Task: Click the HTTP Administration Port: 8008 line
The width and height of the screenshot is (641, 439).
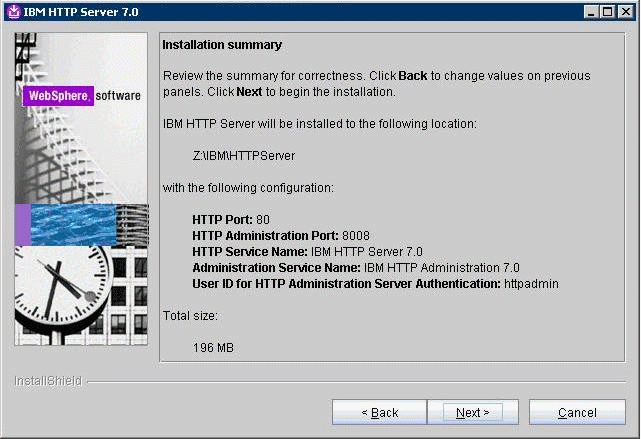Action: pyautogui.click(x=281, y=236)
